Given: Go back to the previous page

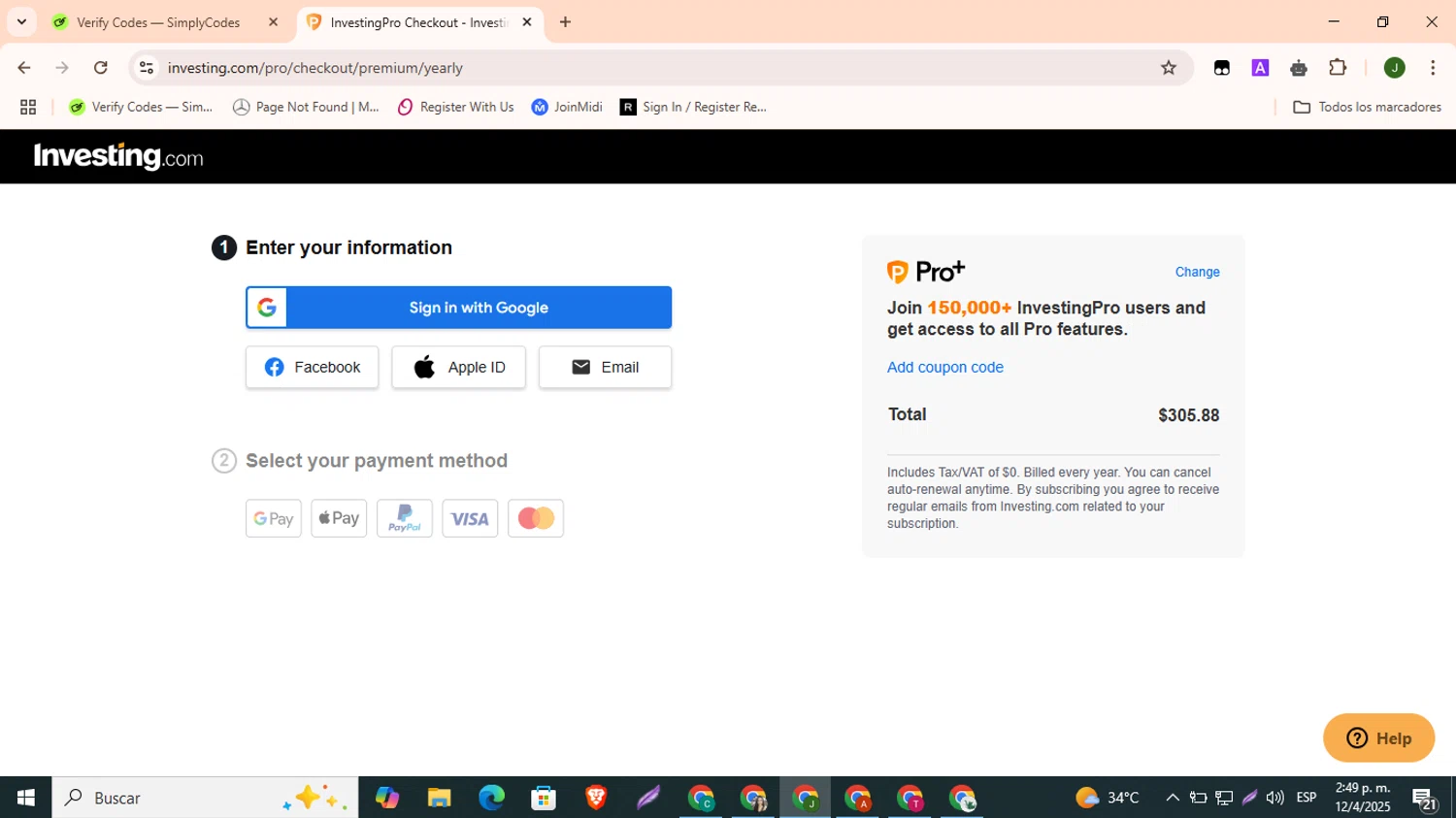Looking at the screenshot, I should click(x=24, y=68).
